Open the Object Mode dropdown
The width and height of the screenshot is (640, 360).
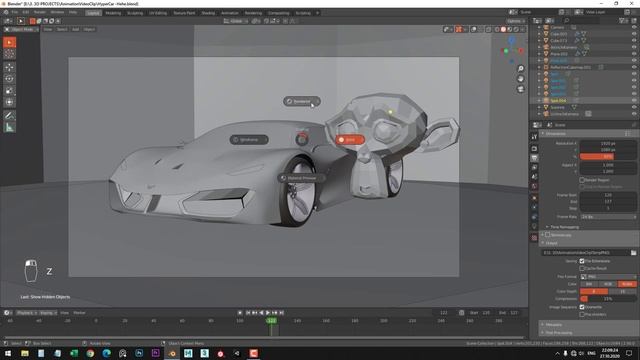point(22,29)
